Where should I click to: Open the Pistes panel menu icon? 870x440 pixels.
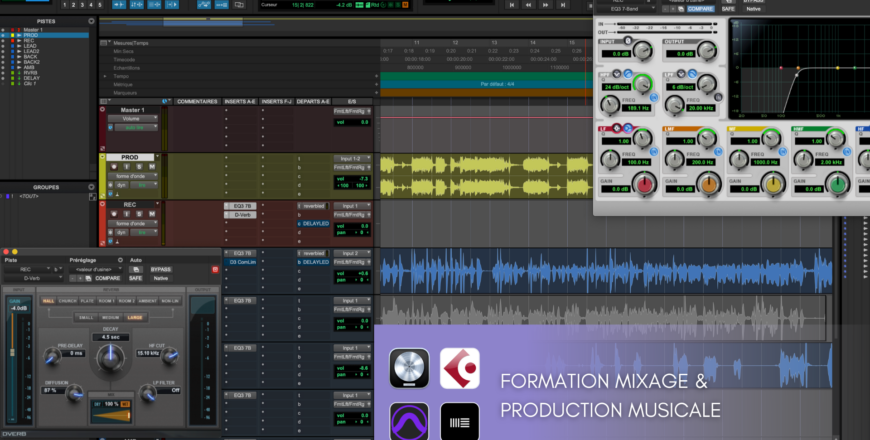[92, 21]
